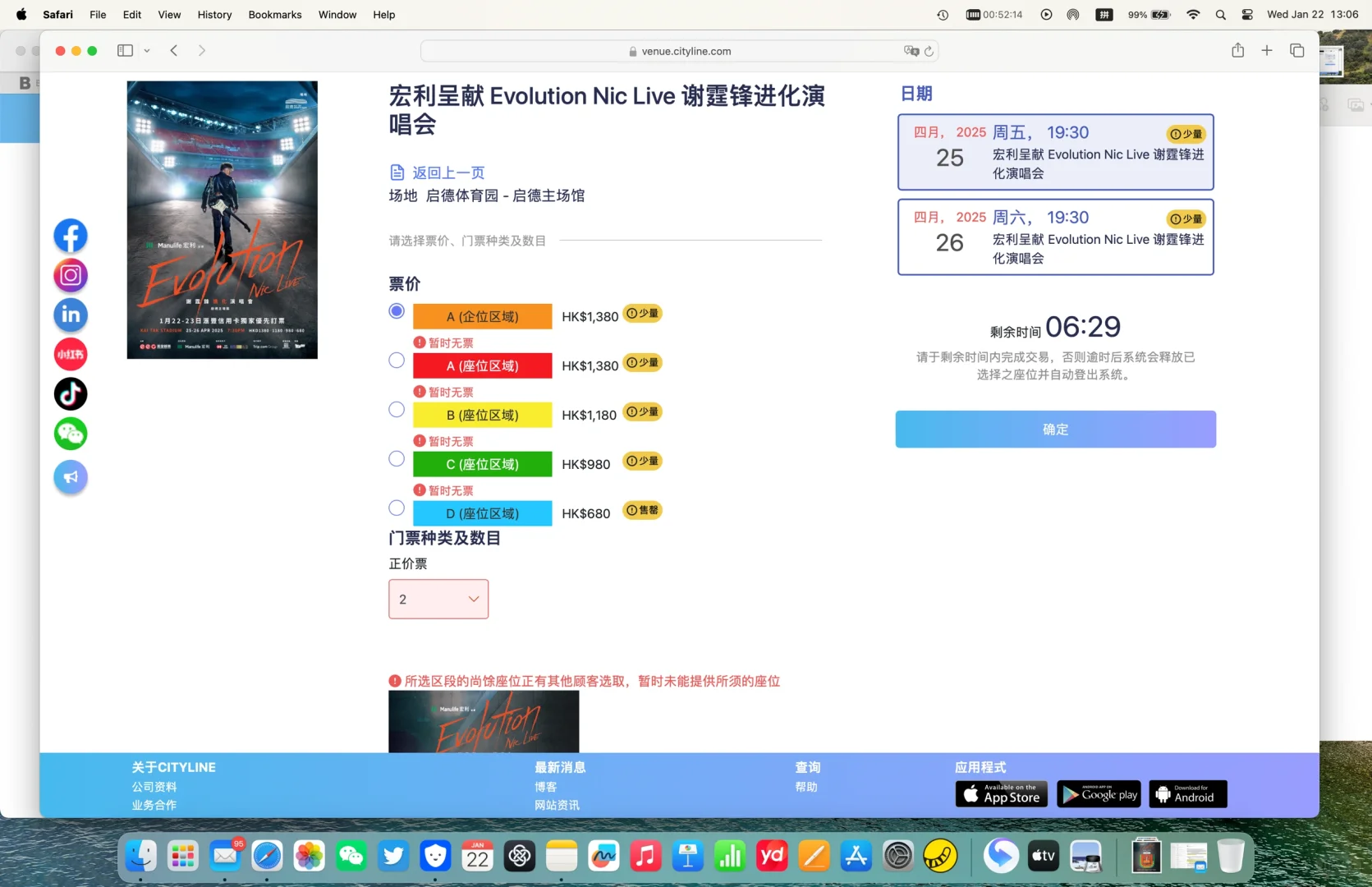1372x887 pixels.
Task: Open the Edit menu
Action: pos(132,15)
